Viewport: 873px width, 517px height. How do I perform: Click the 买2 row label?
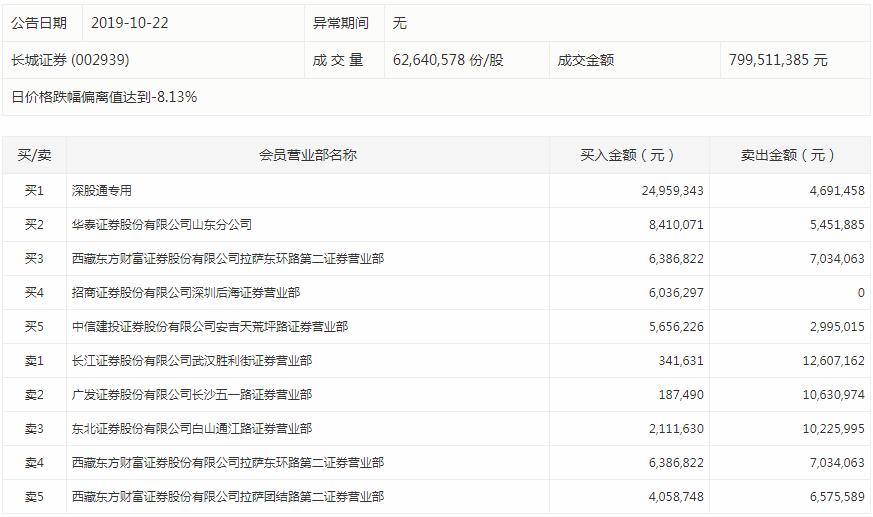34,224
